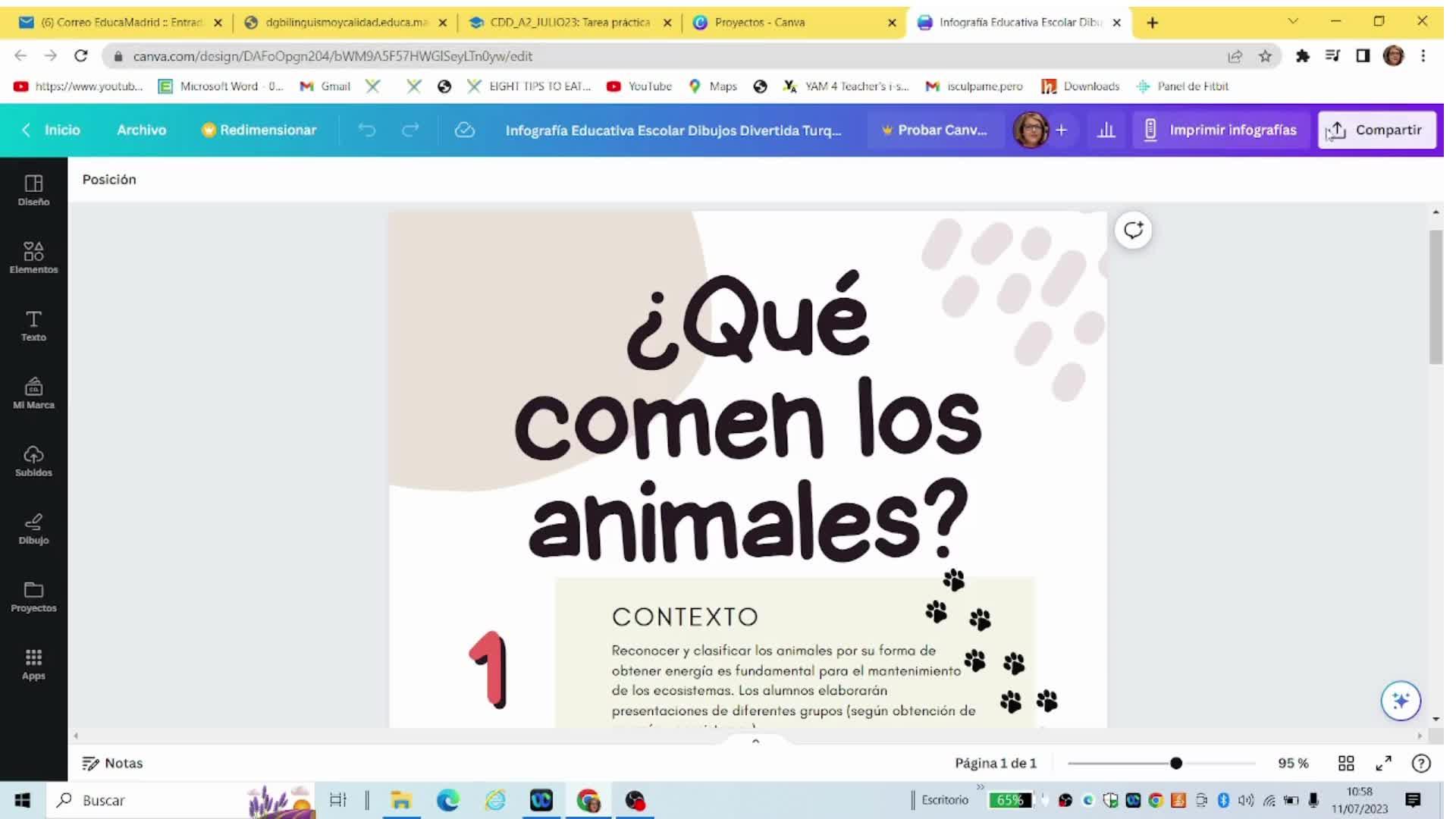Image resolution: width=1456 pixels, height=819 pixels.
Task: Toggle the Notas notes panel
Action: (112, 763)
